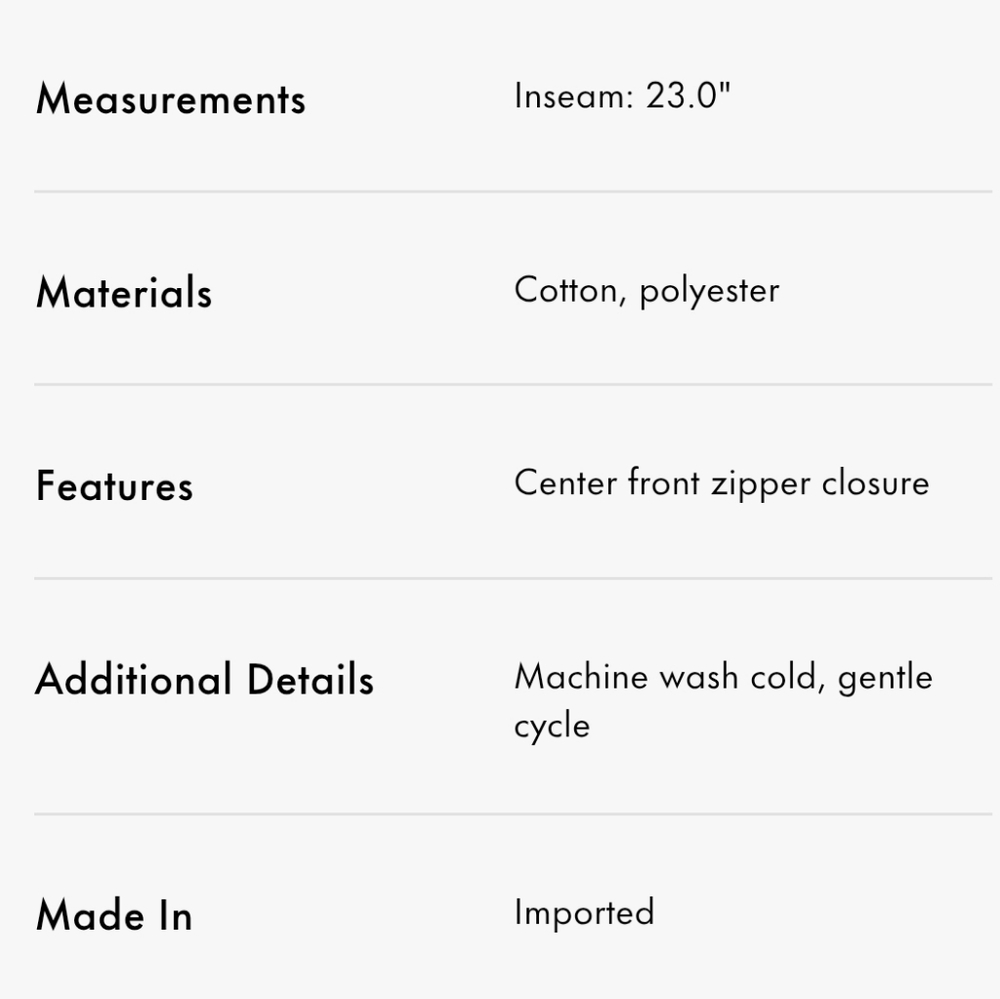Click the Machine wash cold, gentle text
Image resolution: width=1000 pixels, height=999 pixels.
(x=723, y=677)
